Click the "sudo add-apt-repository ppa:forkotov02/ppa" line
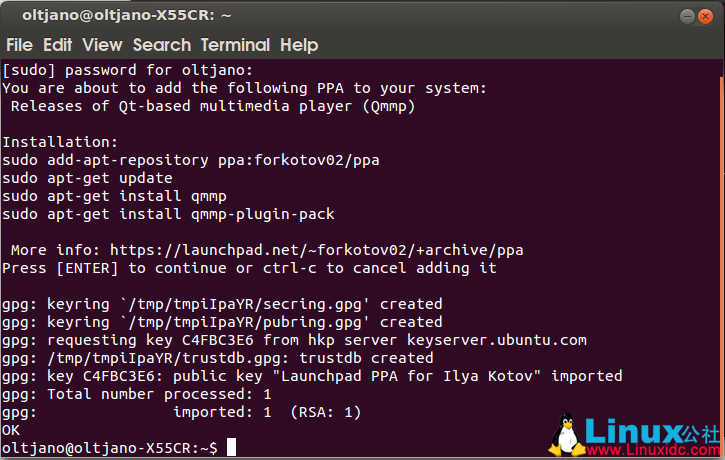This screenshot has height=460, width=725. [x=190, y=160]
